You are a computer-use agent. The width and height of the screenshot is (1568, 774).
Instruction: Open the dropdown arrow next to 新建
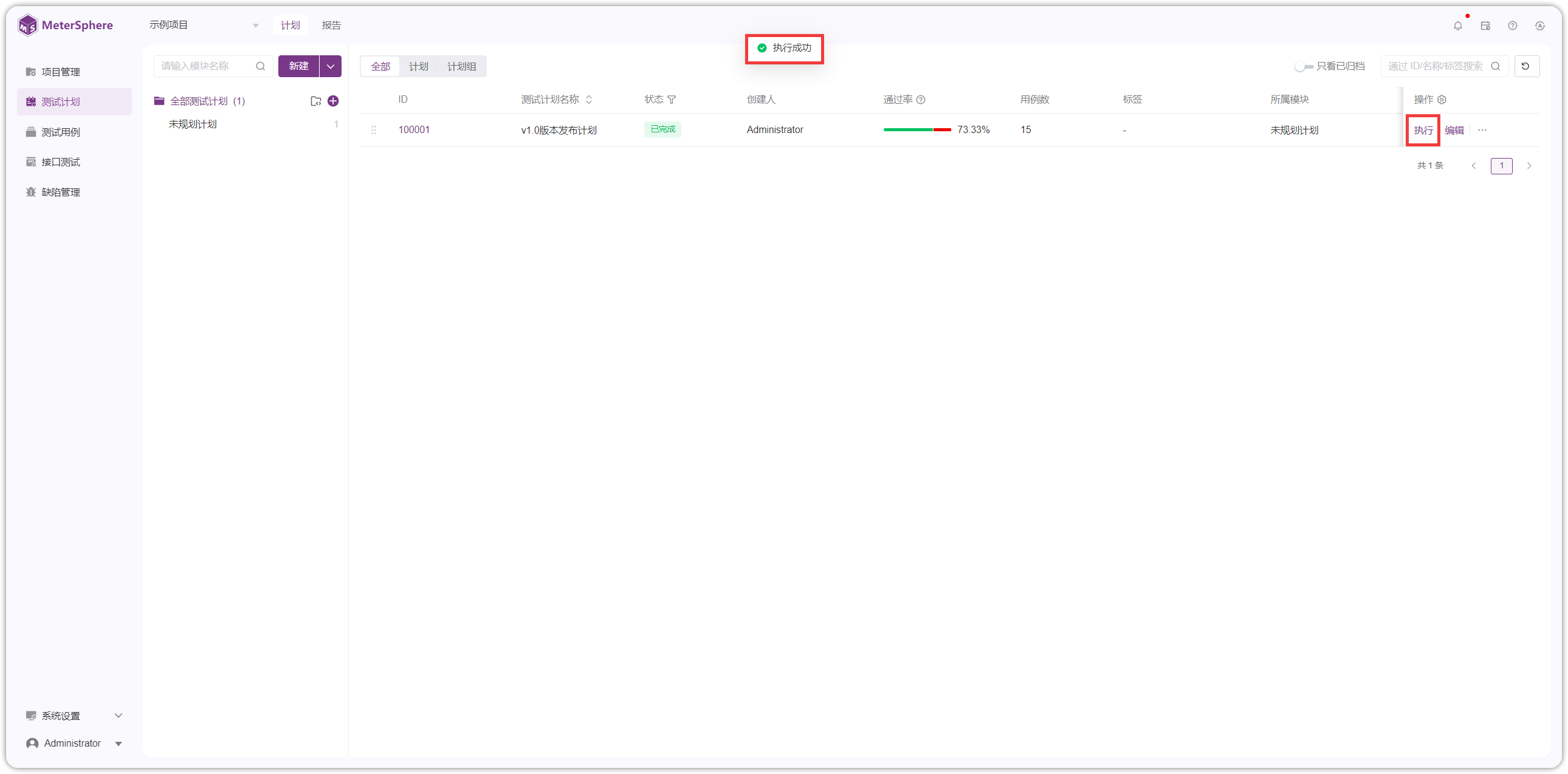tap(331, 66)
